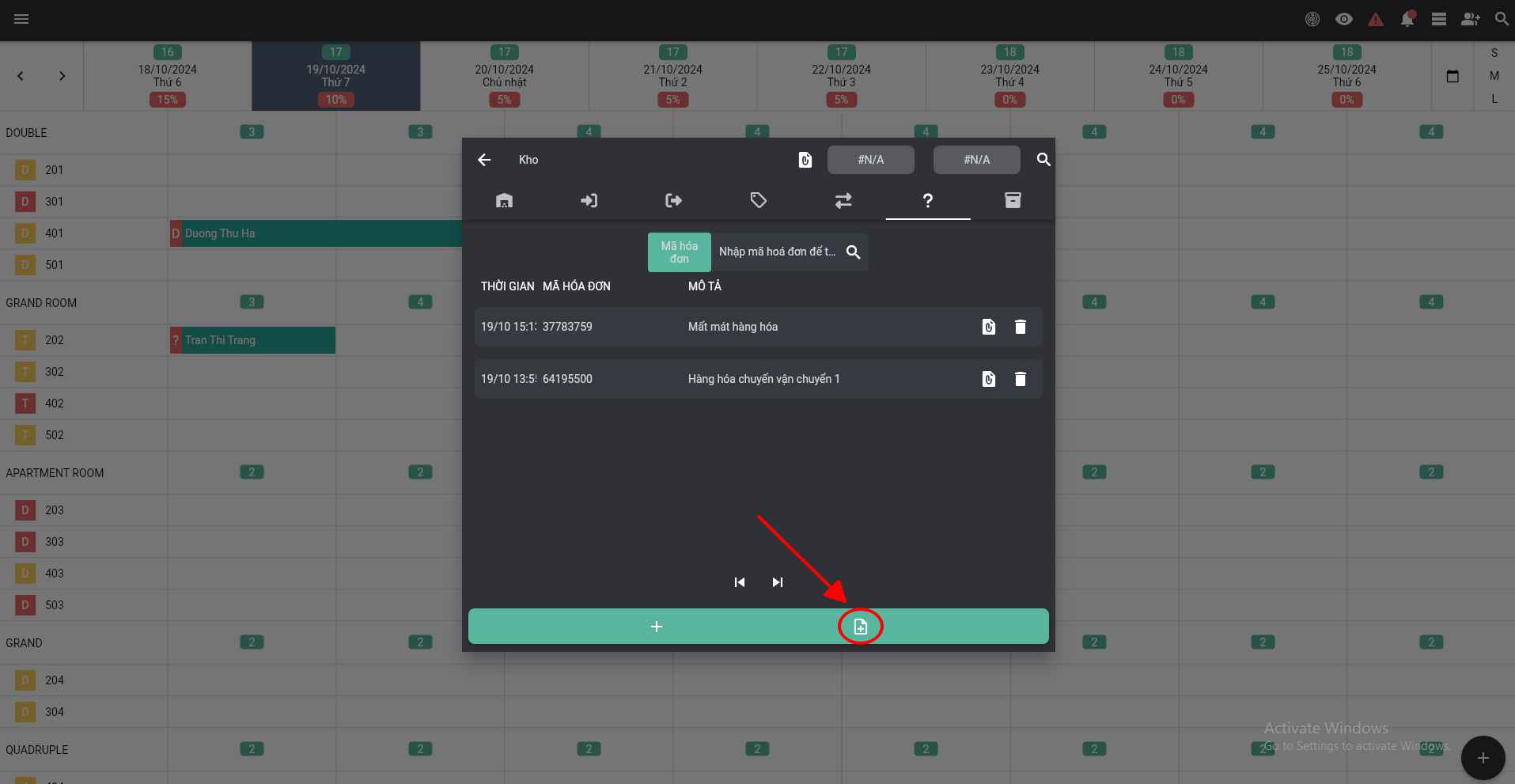The width and height of the screenshot is (1515, 784).
Task: Click the MÃ HÓA ĐƠN column header
Action: click(x=577, y=286)
